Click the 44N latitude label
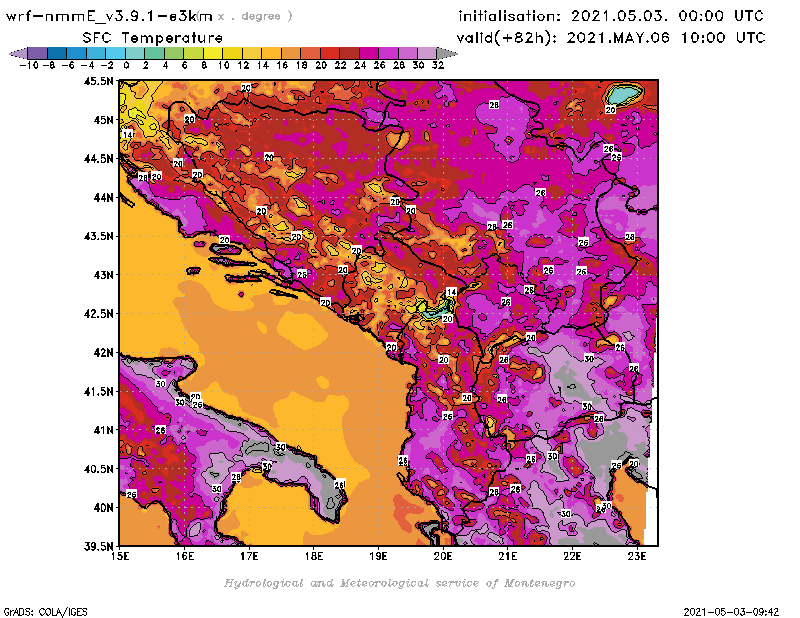Viewport: 800px width, 618px height. tap(104, 197)
